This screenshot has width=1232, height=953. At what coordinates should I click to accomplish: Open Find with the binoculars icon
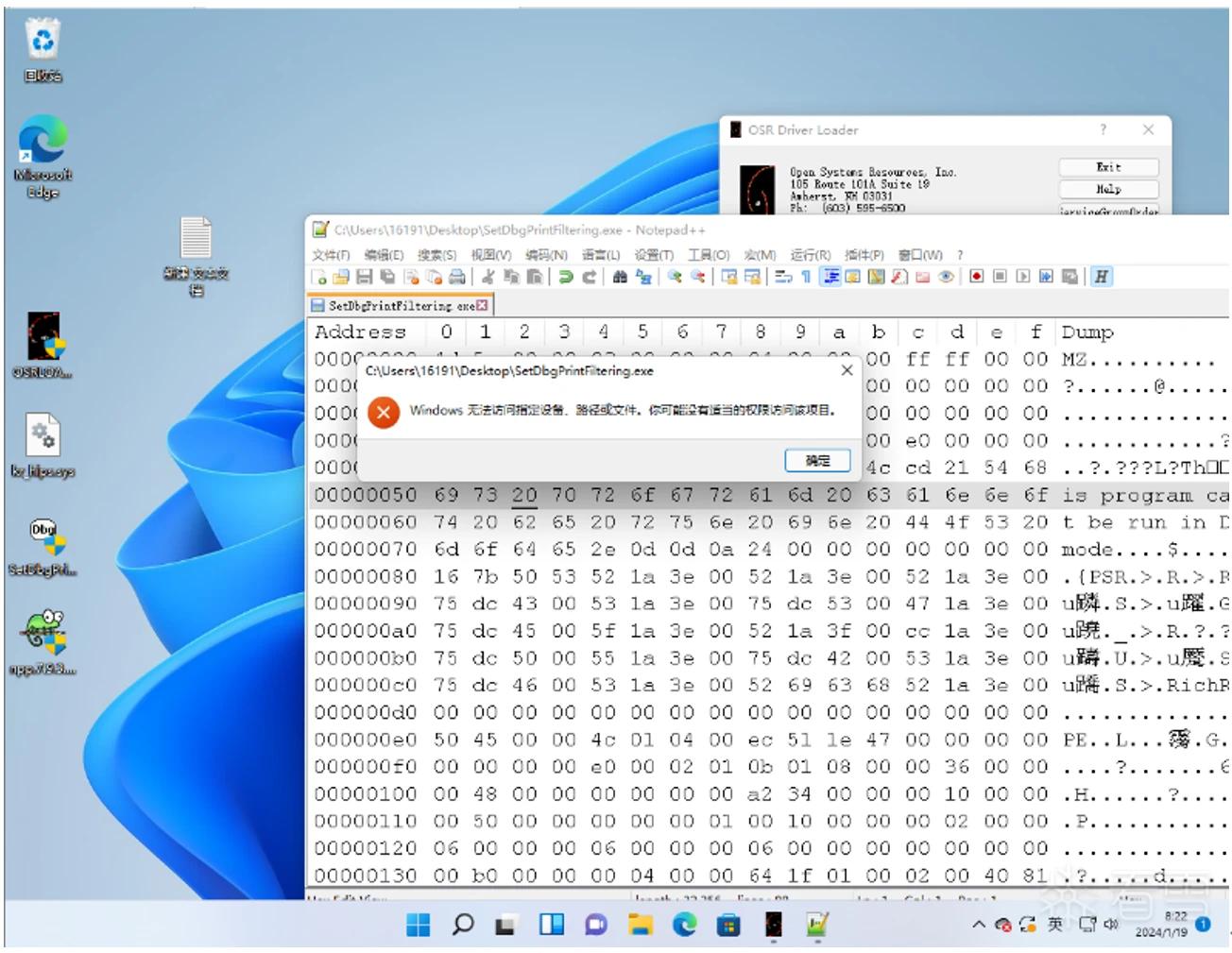(620, 277)
